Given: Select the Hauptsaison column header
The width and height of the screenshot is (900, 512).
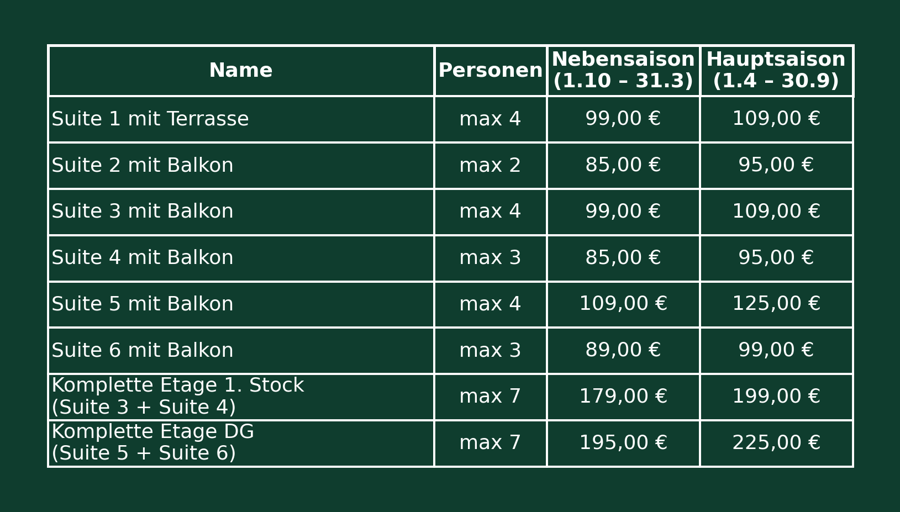Looking at the screenshot, I should tap(776, 71).
